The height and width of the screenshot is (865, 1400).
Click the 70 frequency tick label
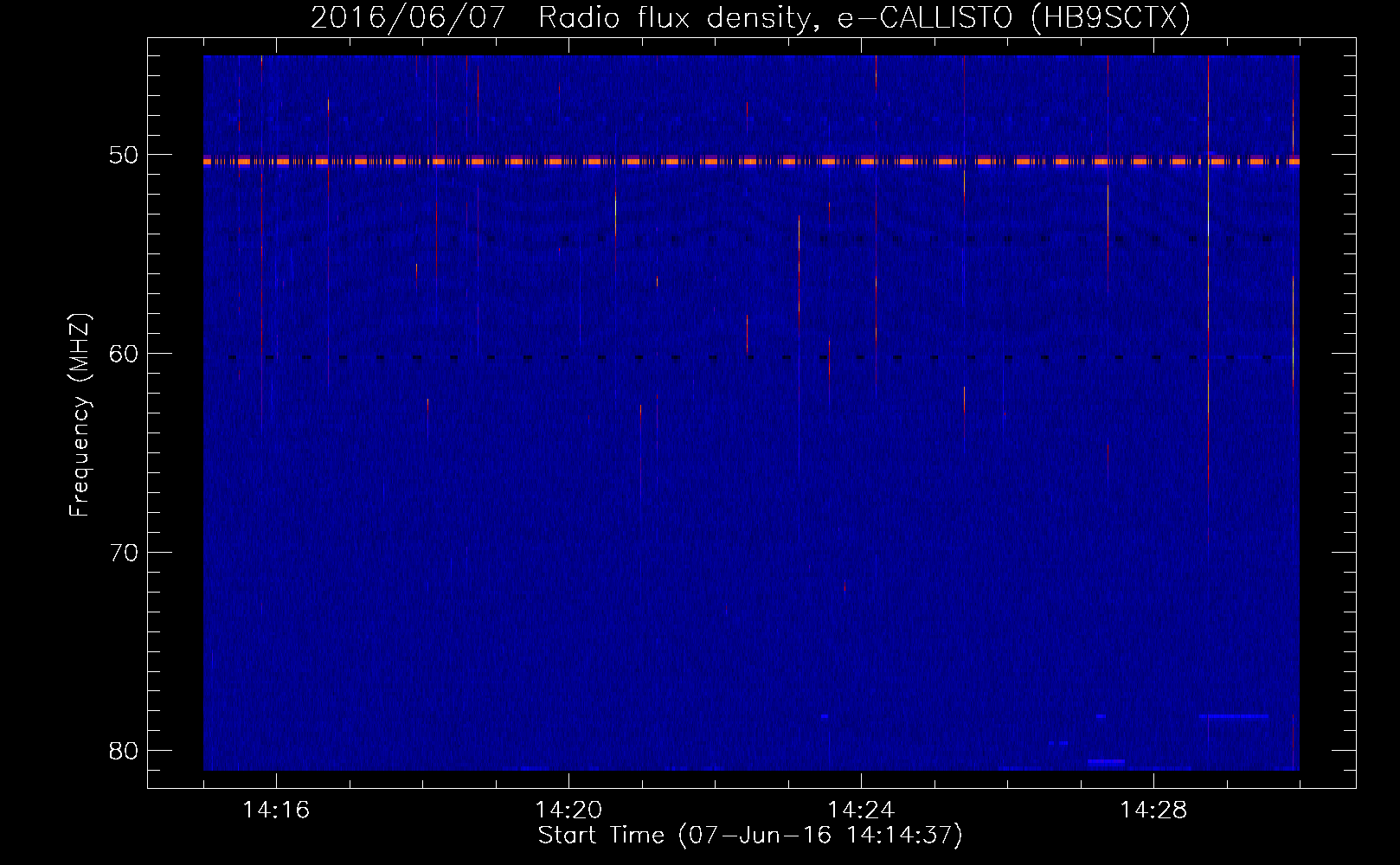coord(124,552)
